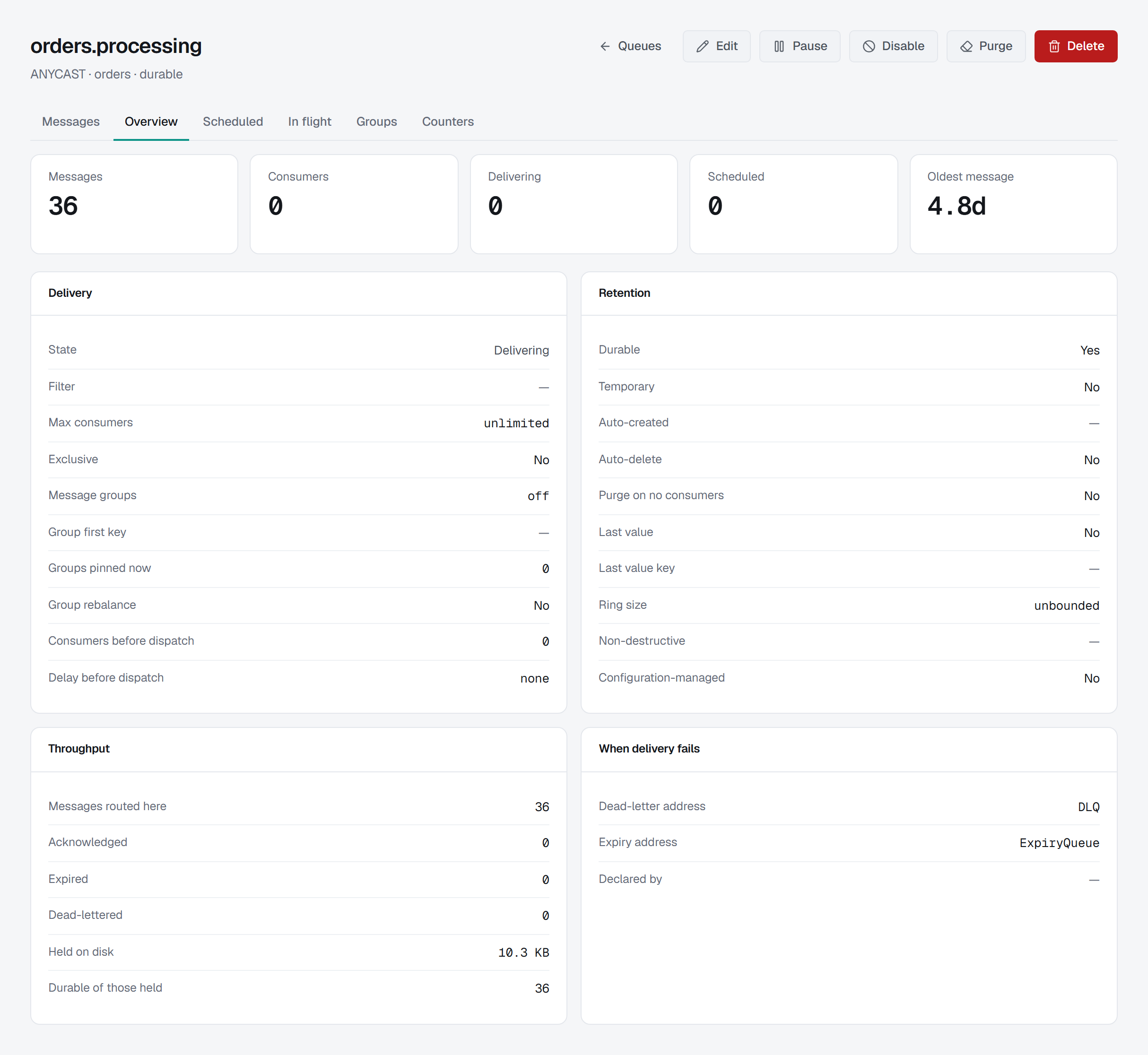This screenshot has height=1055, width=1148.
Task: Open the Messages tab
Action: pos(71,121)
